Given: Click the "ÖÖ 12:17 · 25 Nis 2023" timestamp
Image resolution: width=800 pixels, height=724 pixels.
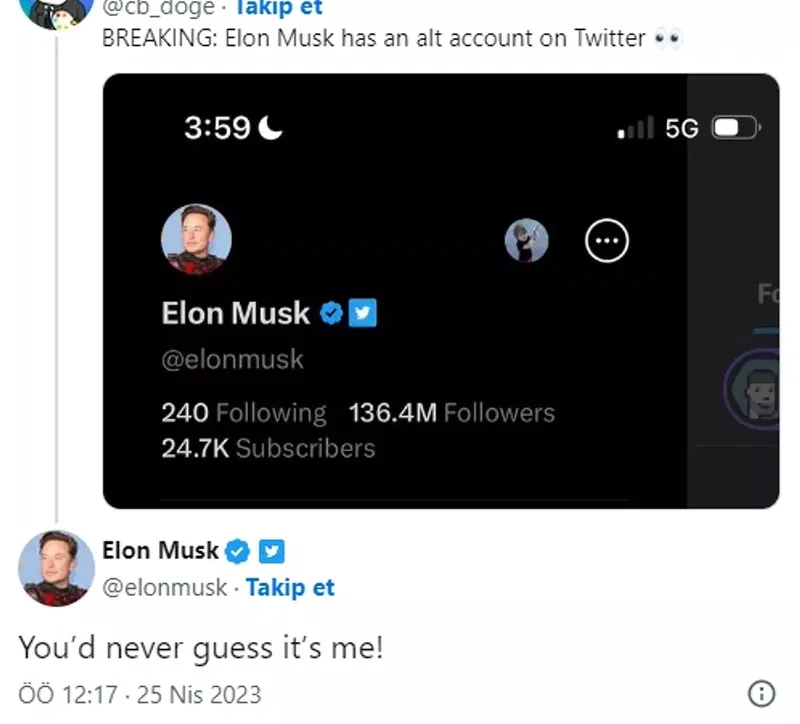Looking at the screenshot, I should 140,693.
